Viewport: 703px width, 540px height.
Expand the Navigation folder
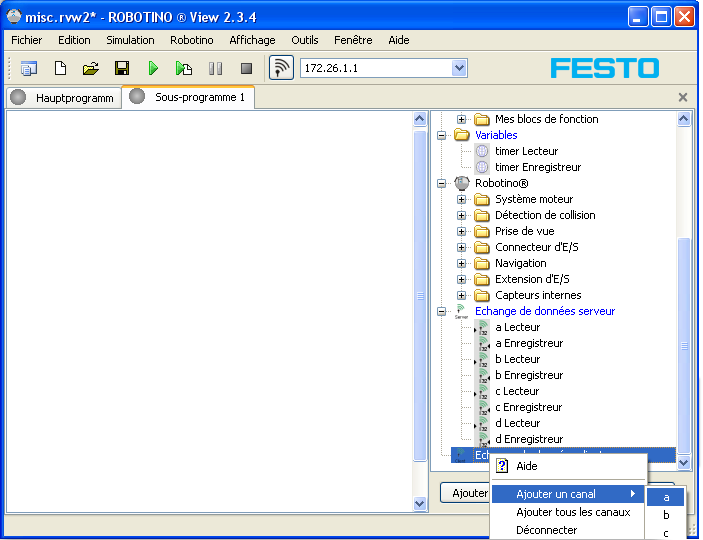[461, 263]
